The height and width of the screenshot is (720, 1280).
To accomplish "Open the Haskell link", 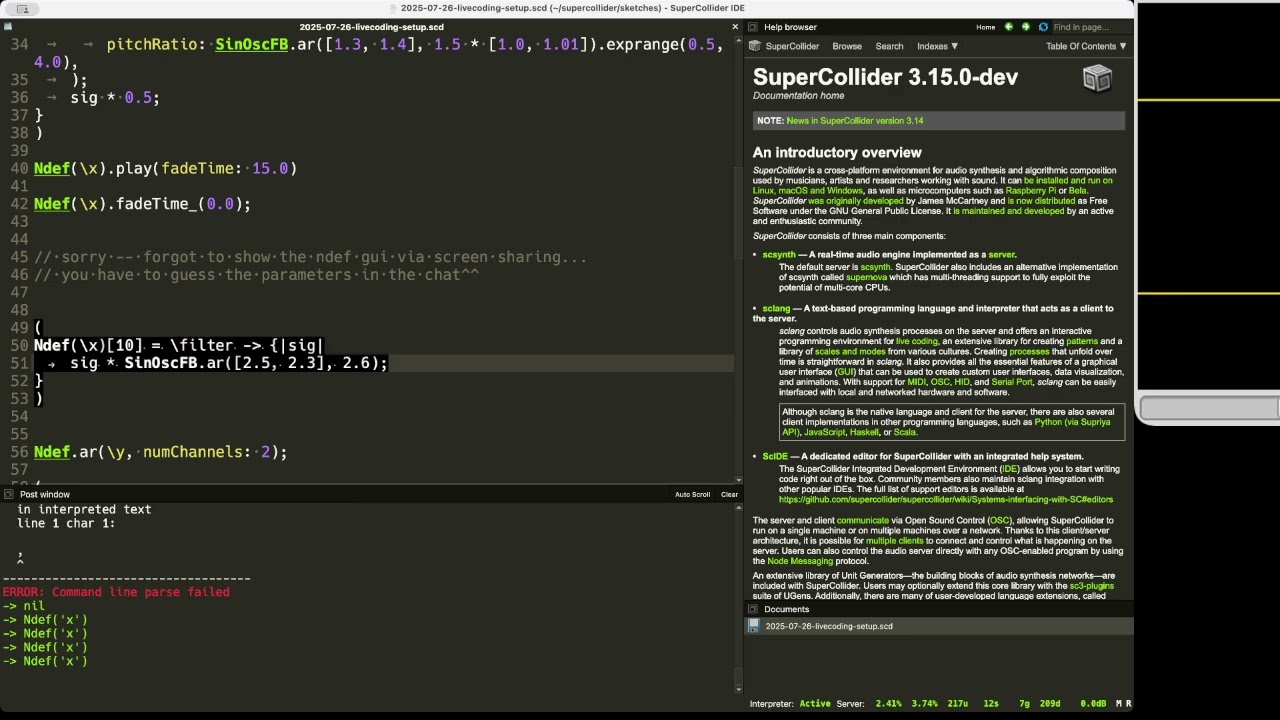I will (864, 432).
